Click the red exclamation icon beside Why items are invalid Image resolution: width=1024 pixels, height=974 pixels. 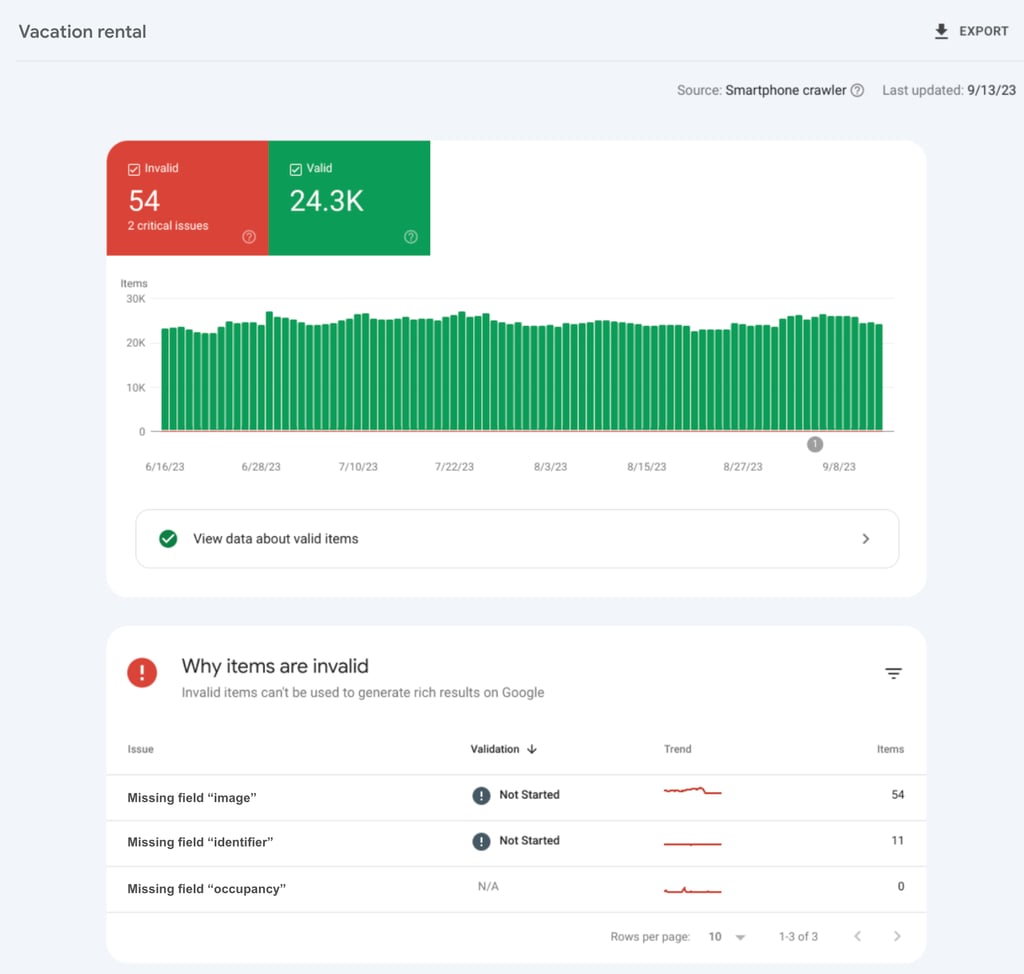point(142,672)
